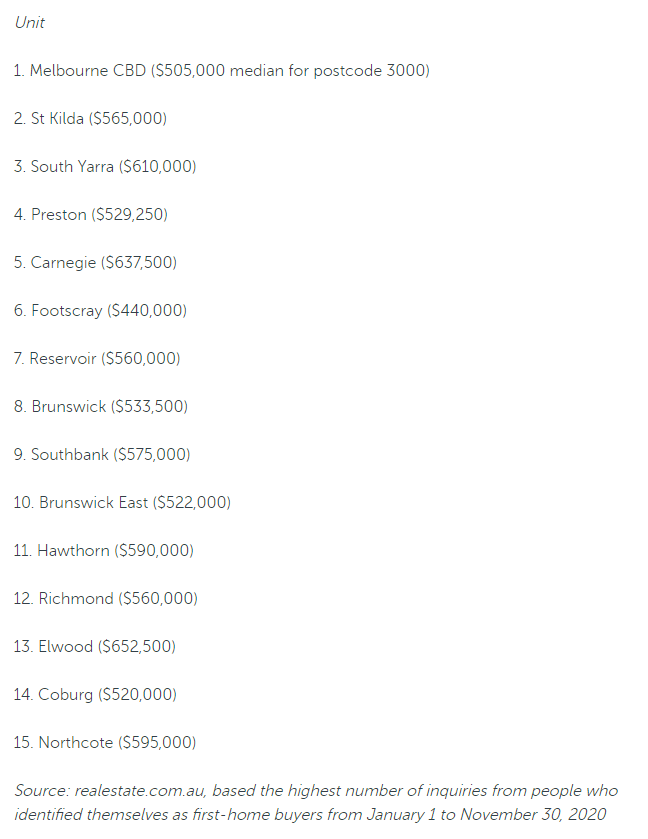This screenshot has height=839, width=648.
Task: Select the South Yarra entry
Action: pyautogui.click(x=105, y=166)
